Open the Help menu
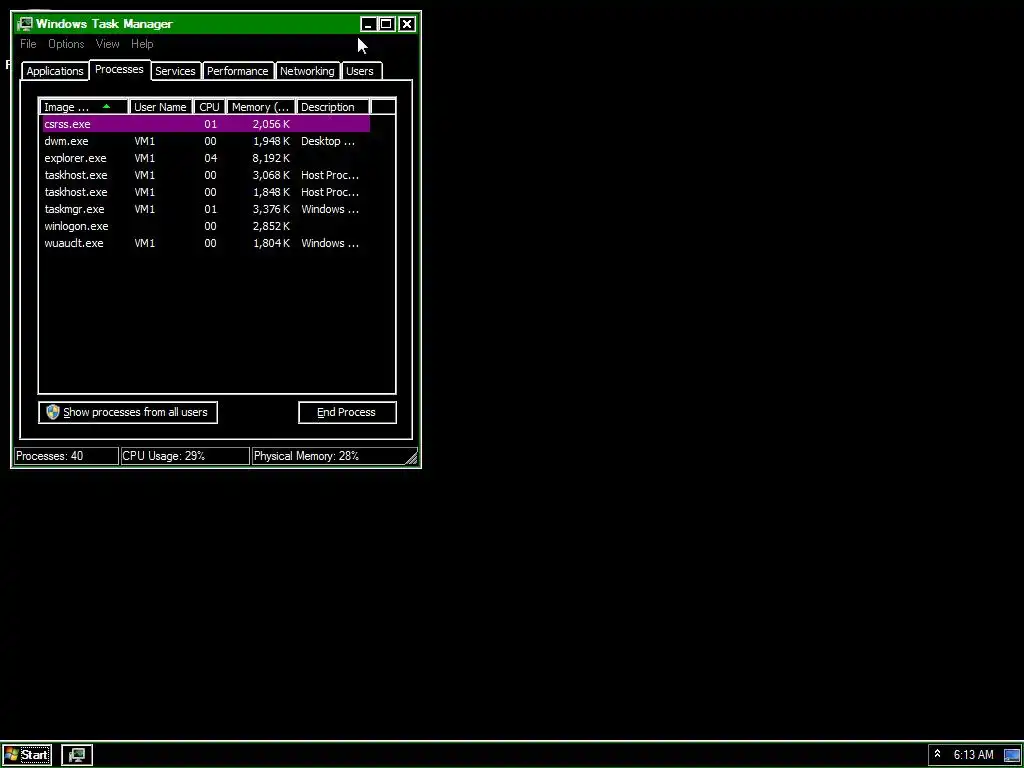The height and width of the screenshot is (768, 1024). tap(142, 44)
